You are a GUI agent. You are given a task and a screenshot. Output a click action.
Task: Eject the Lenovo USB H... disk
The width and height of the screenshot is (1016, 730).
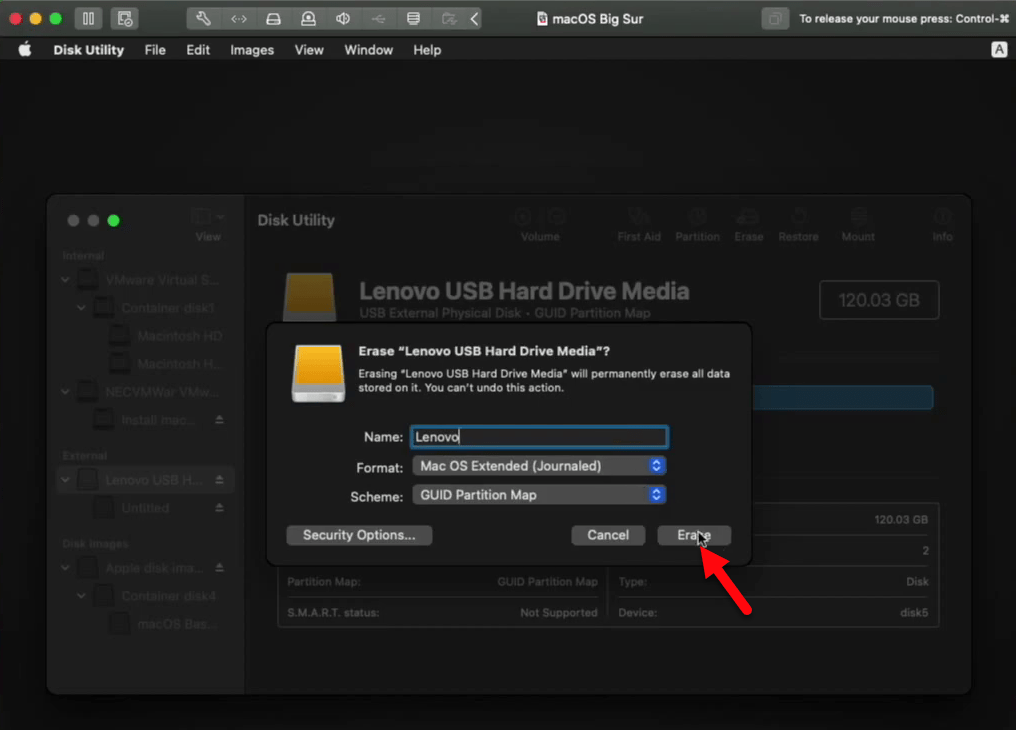coord(220,480)
